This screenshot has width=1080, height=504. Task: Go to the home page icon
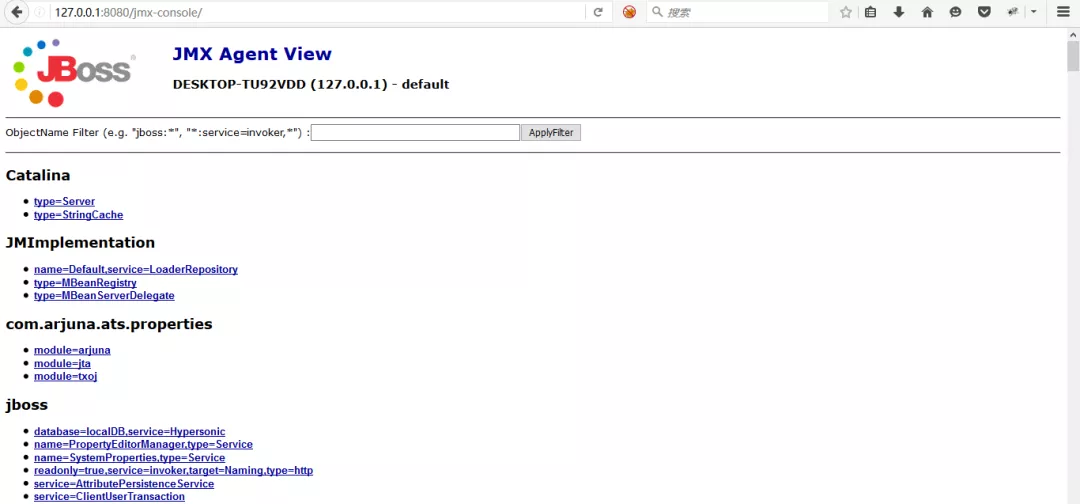927,12
